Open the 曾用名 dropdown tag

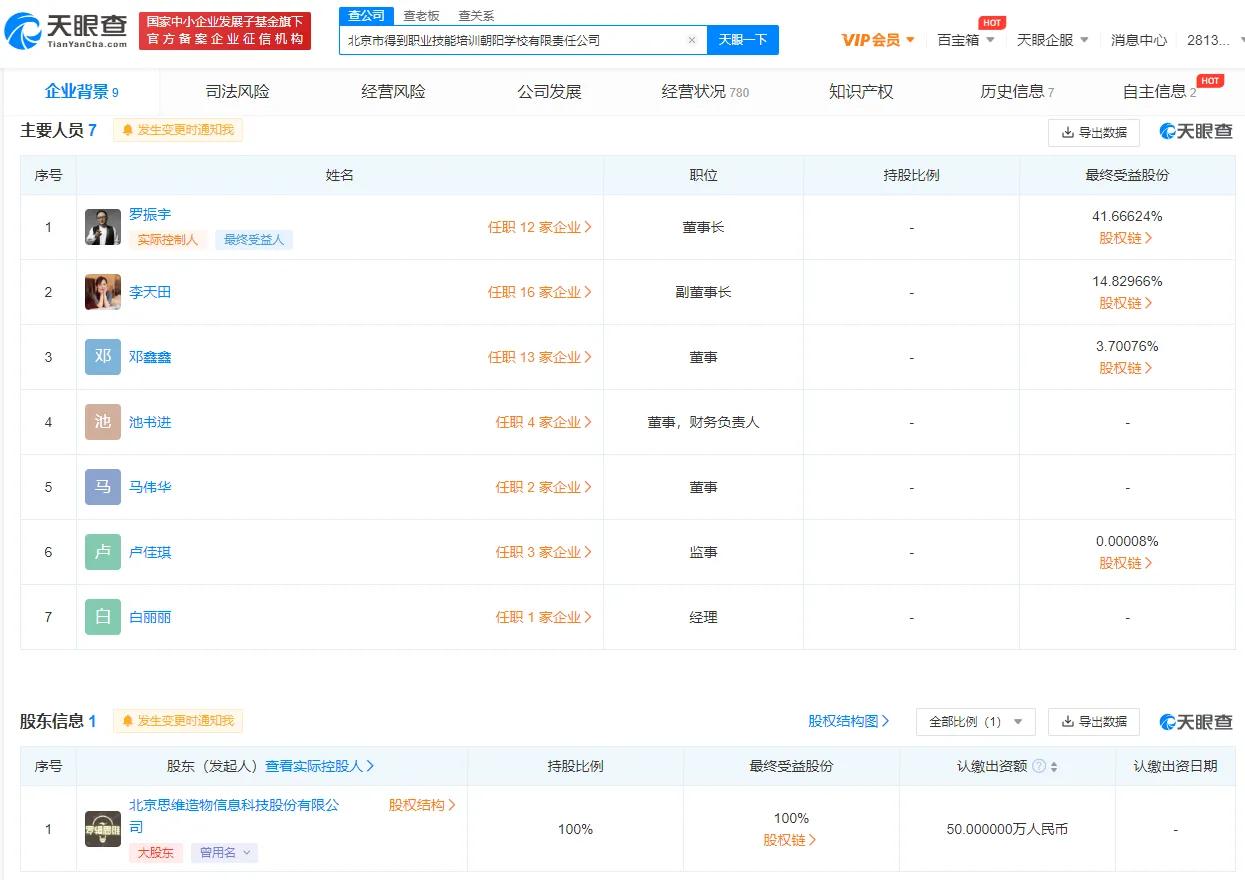tap(224, 853)
